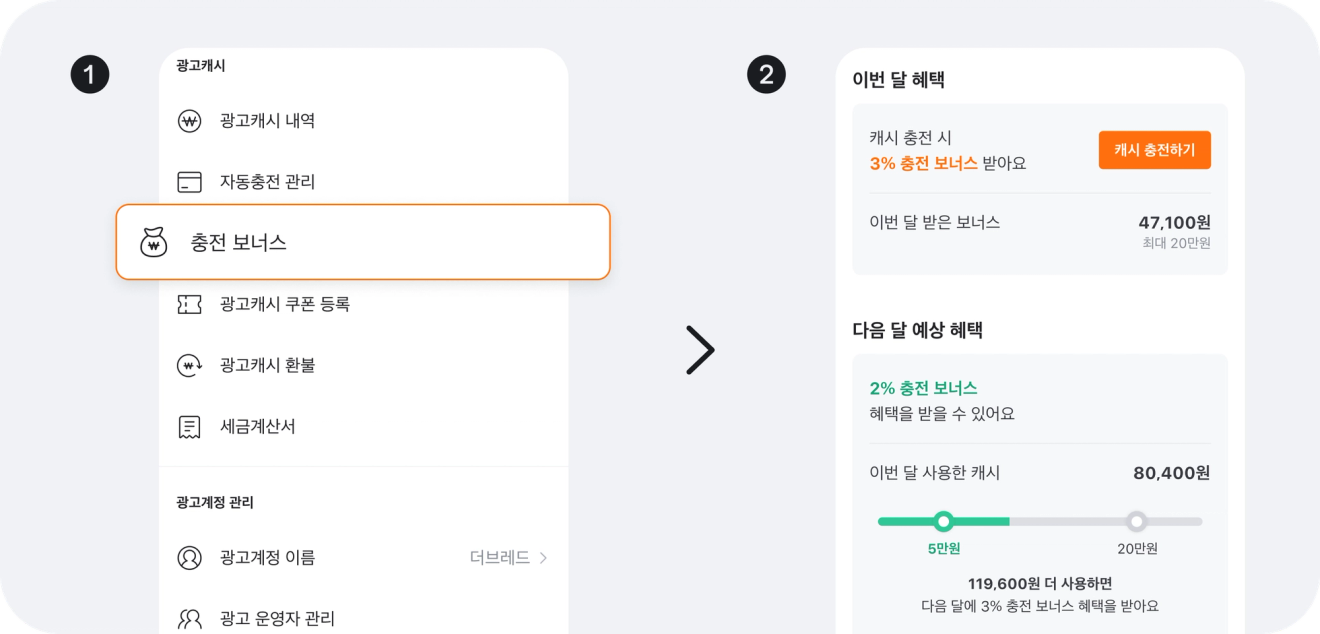Select the 충전 보너스 money bag icon

(153, 242)
